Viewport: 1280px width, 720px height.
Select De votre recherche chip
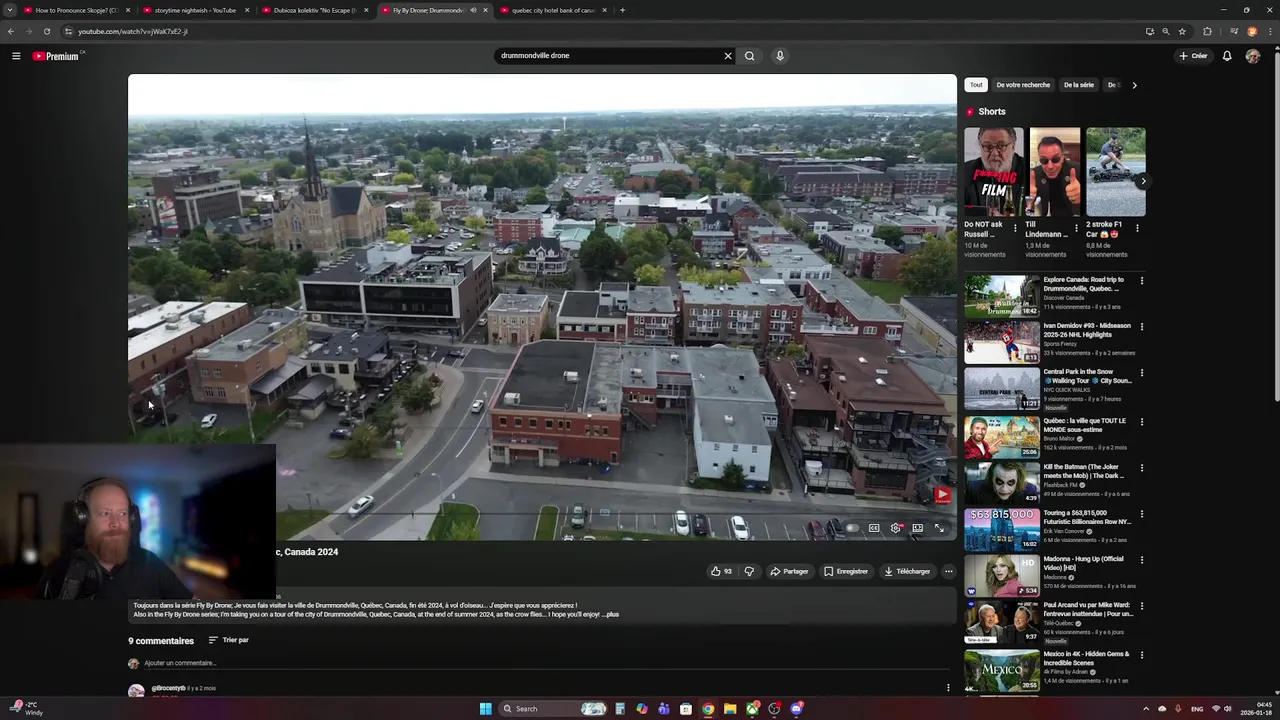coord(1023,85)
